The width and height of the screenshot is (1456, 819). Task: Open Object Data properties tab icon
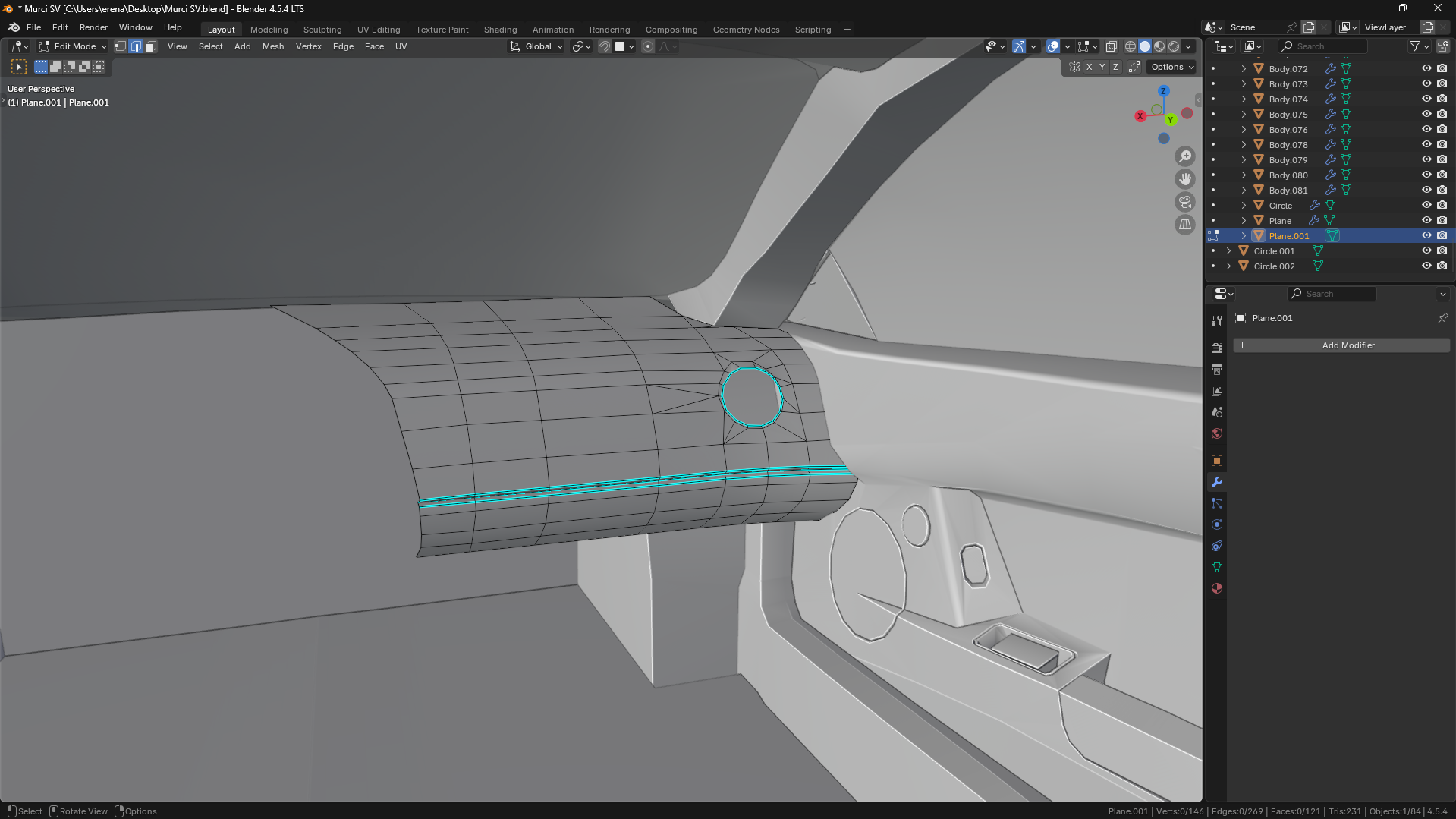[x=1217, y=567]
